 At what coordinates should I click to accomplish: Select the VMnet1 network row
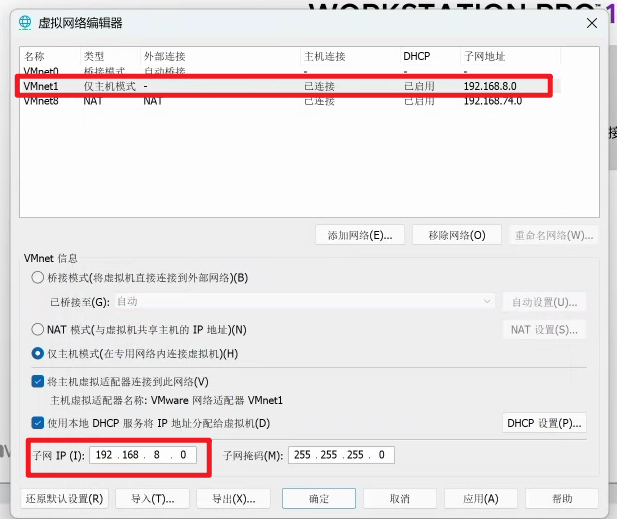point(291,86)
